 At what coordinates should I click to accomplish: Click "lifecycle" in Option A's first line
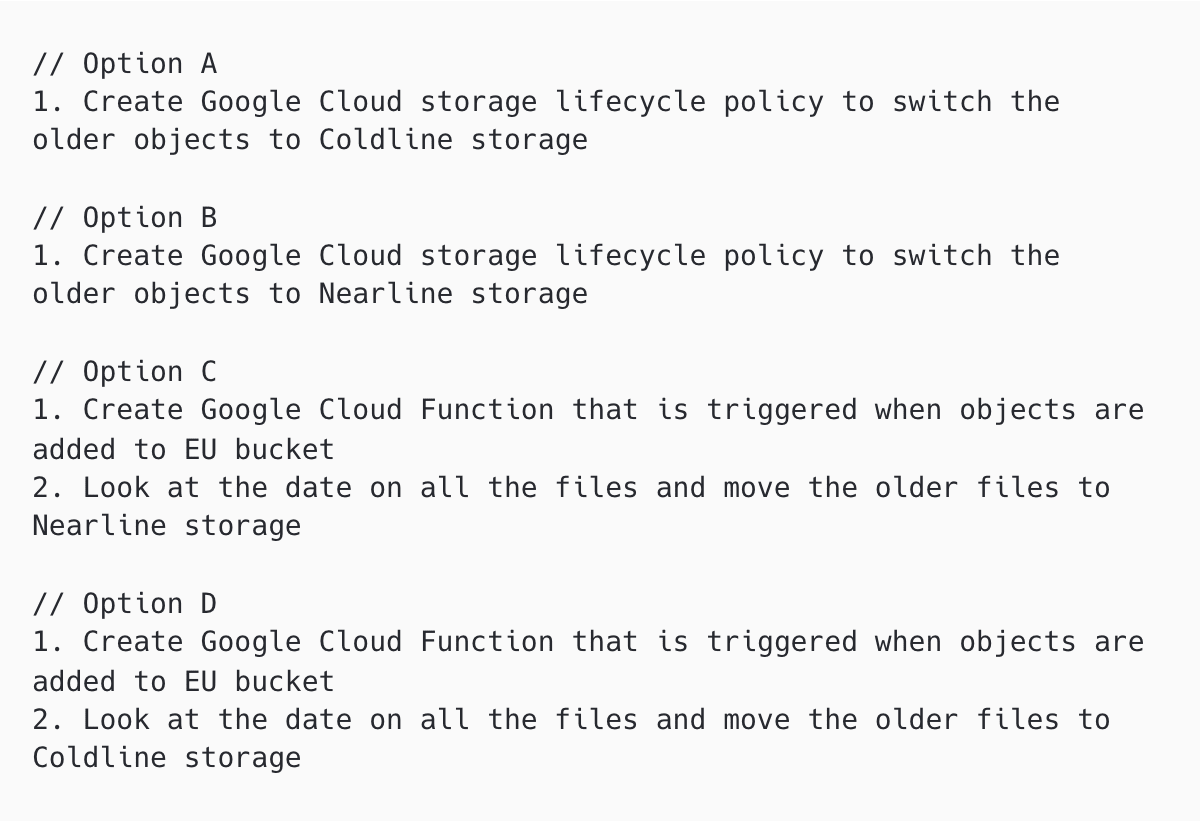pos(630,102)
